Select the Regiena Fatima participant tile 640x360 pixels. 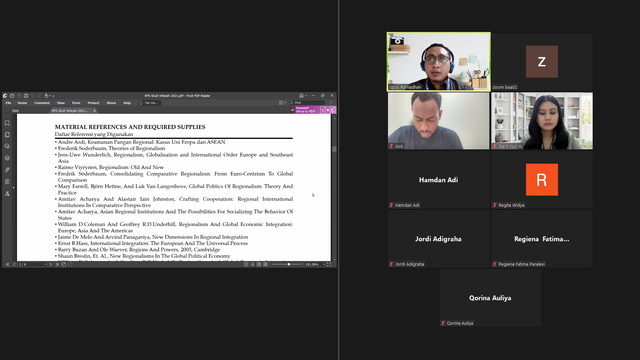coord(542,239)
